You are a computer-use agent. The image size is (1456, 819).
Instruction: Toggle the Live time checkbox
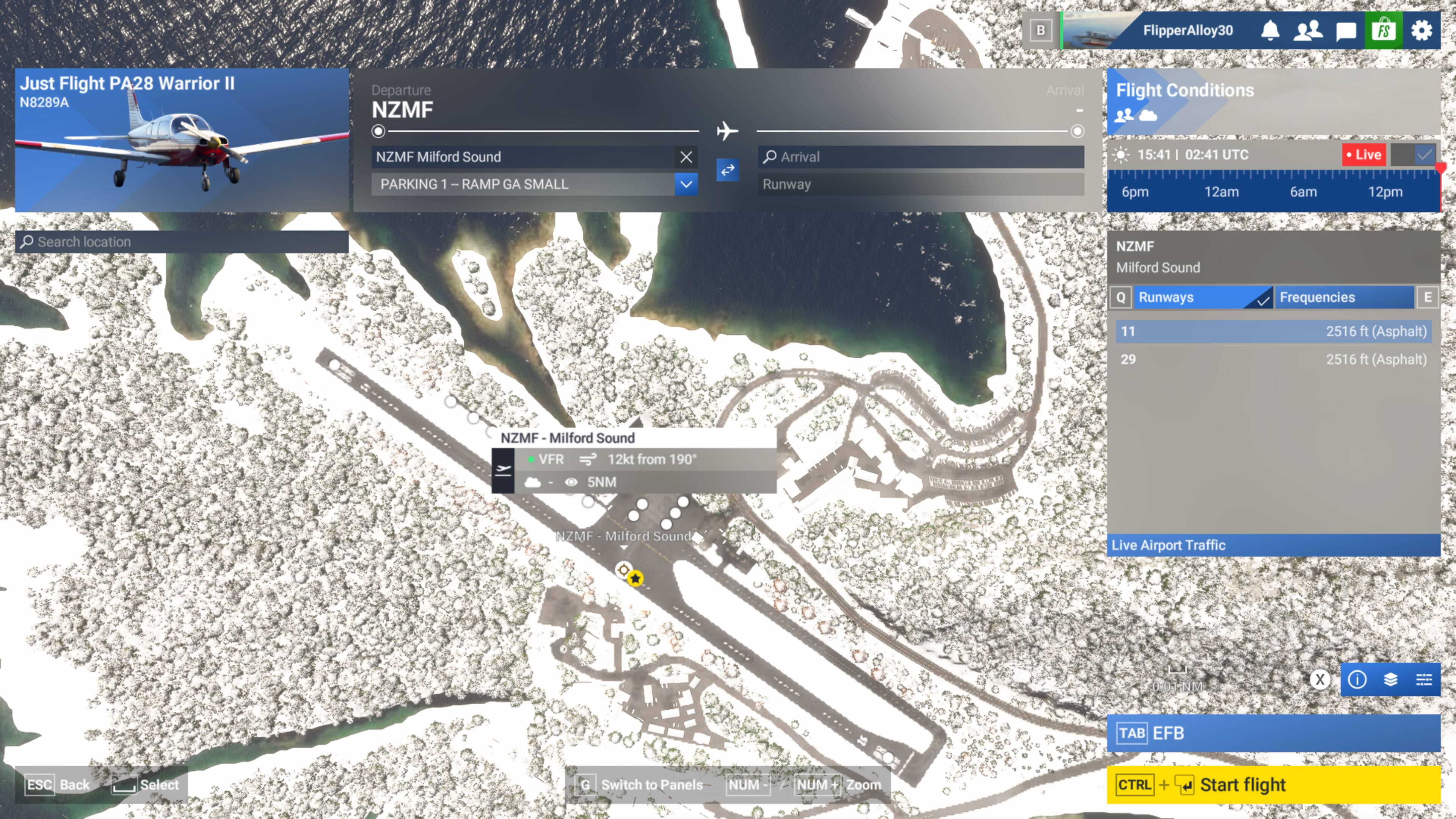point(1425,154)
